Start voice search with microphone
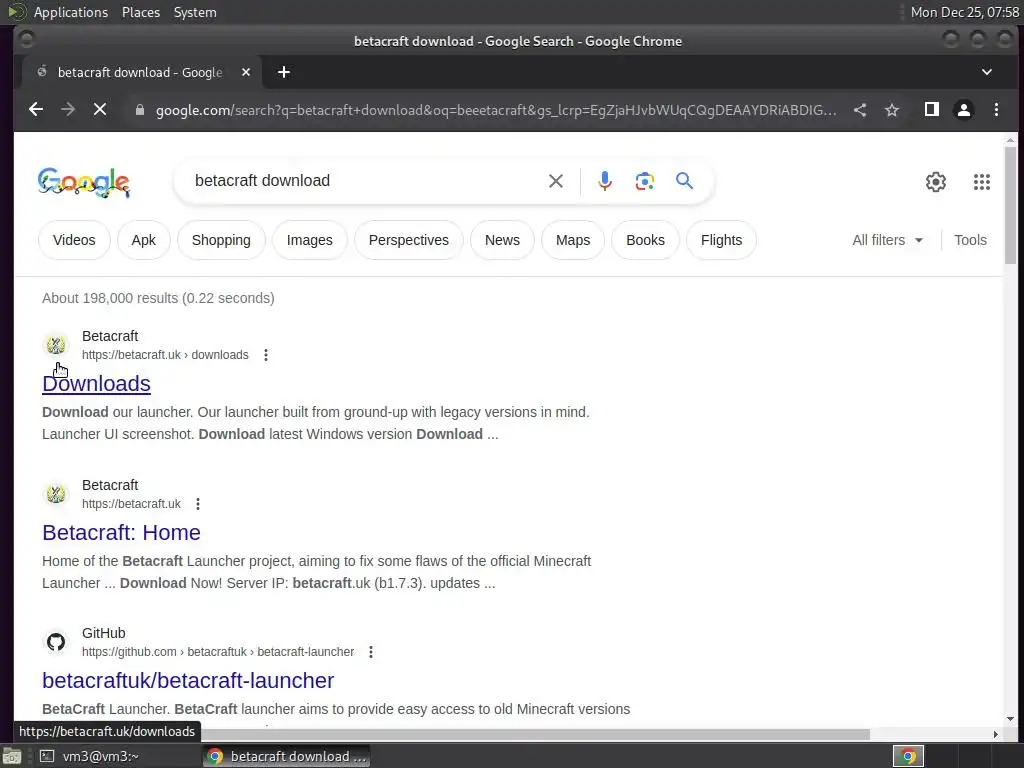The image size is (1024, 768). coord(605,181)
